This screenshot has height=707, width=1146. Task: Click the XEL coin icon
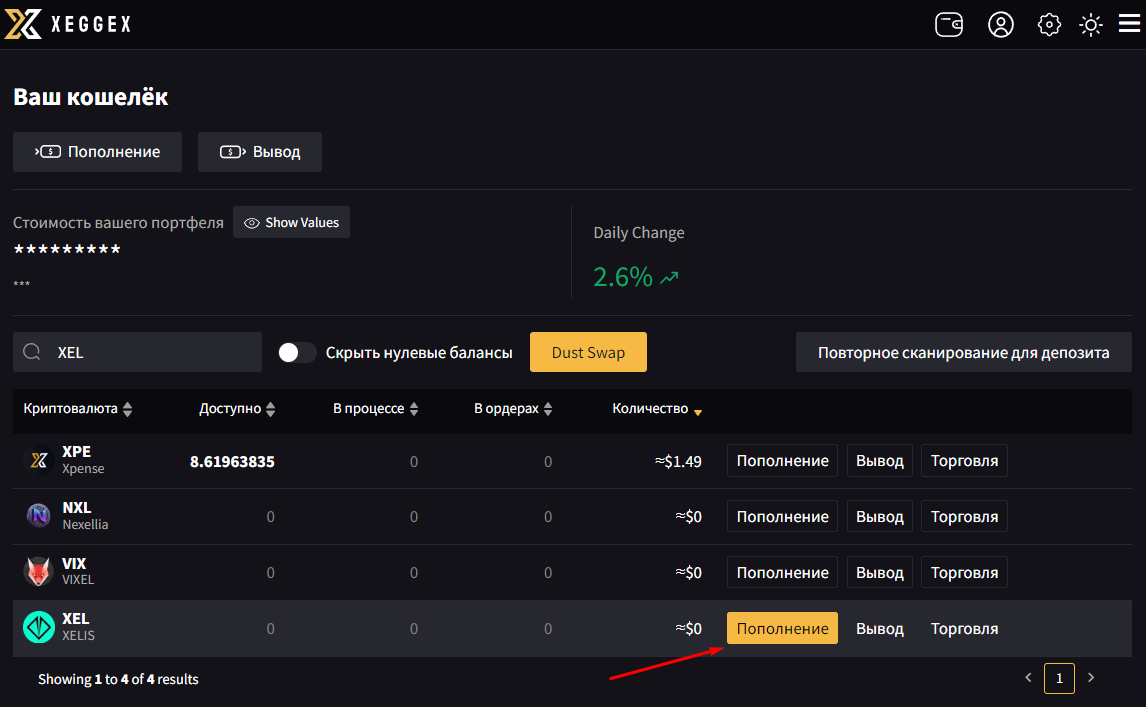click(39, 627)
